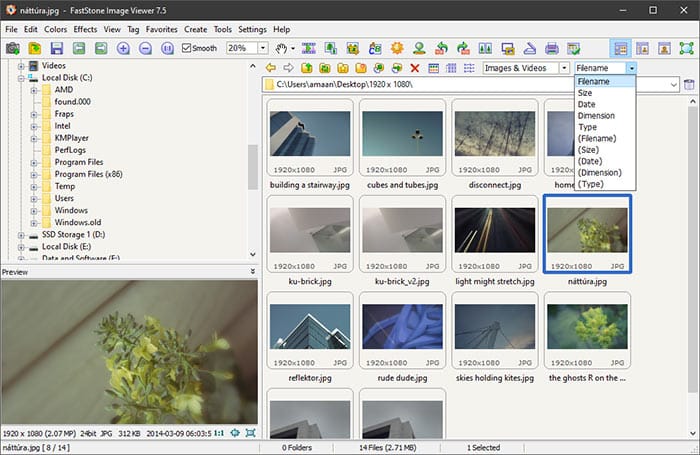Open the Images & Videos filter dropdown
700x455 pixels.
coord(565,68)
